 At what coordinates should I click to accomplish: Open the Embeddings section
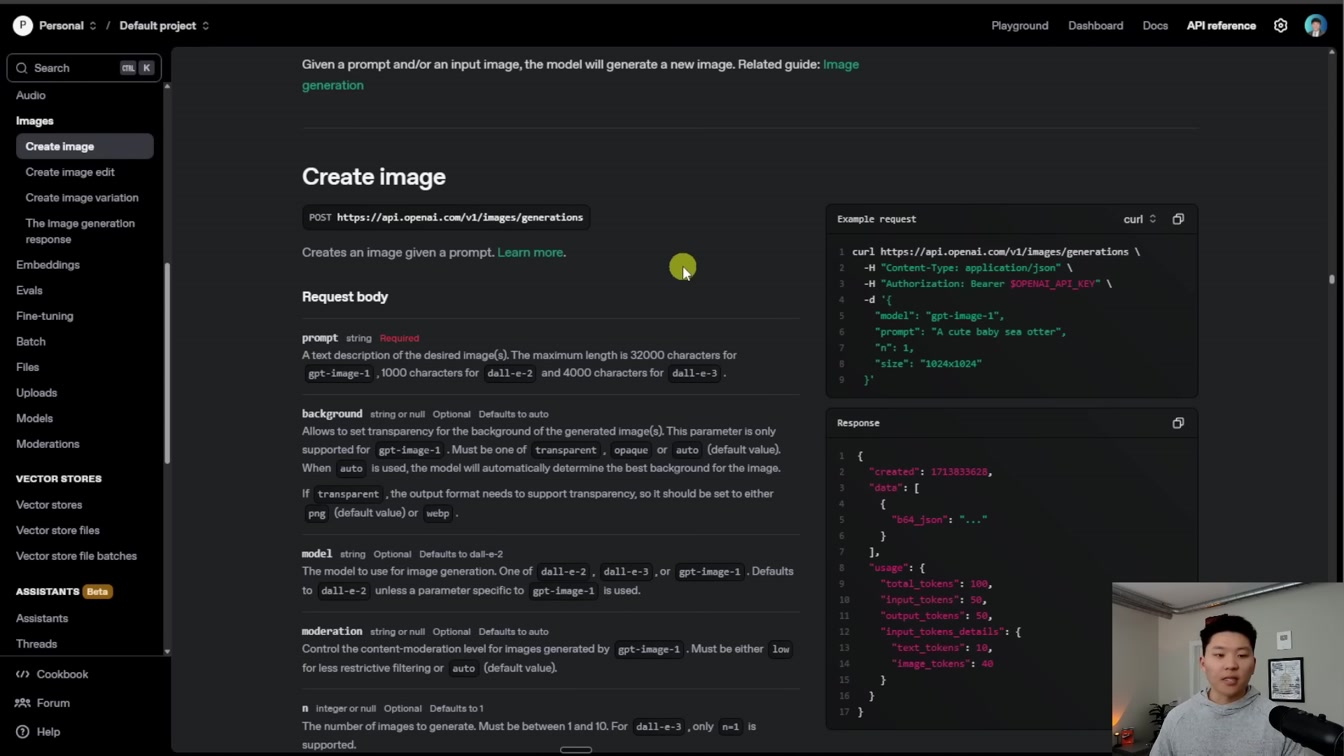(48, 265)
